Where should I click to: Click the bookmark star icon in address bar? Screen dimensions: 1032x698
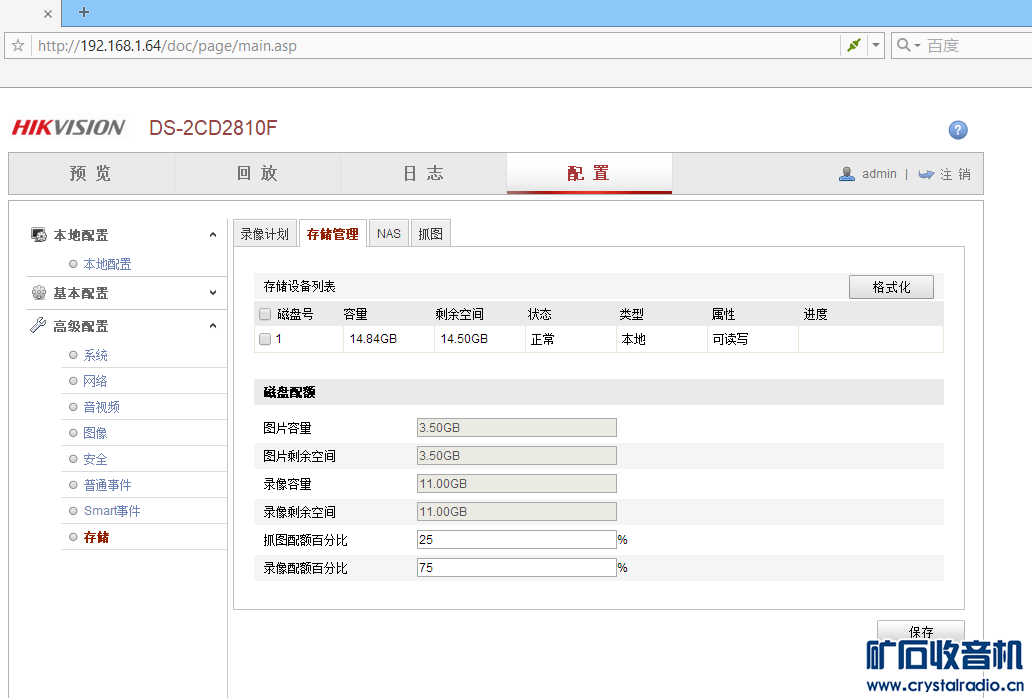18,46
